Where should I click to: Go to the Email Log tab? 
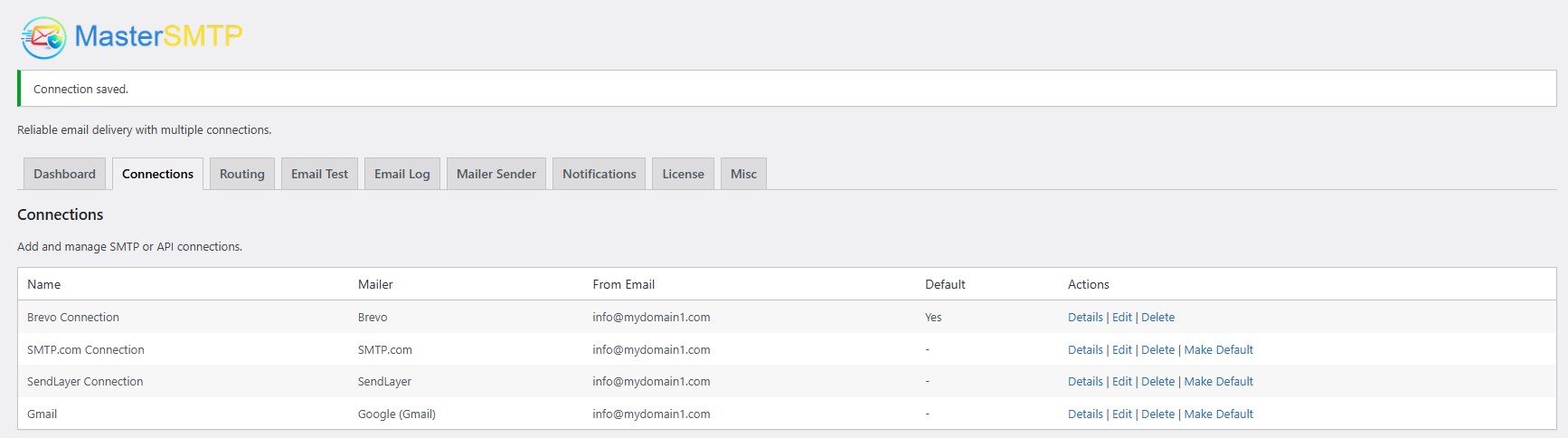(401, 174)
